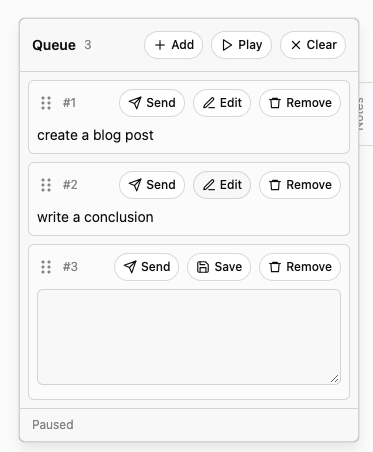Click the Queue heading
This screenshot has height=452, width=373.
coord(54,45)
